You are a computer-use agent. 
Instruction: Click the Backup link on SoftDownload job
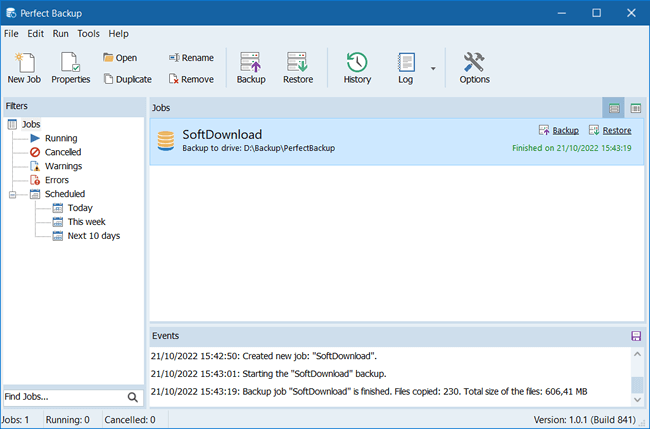point(565,130)
